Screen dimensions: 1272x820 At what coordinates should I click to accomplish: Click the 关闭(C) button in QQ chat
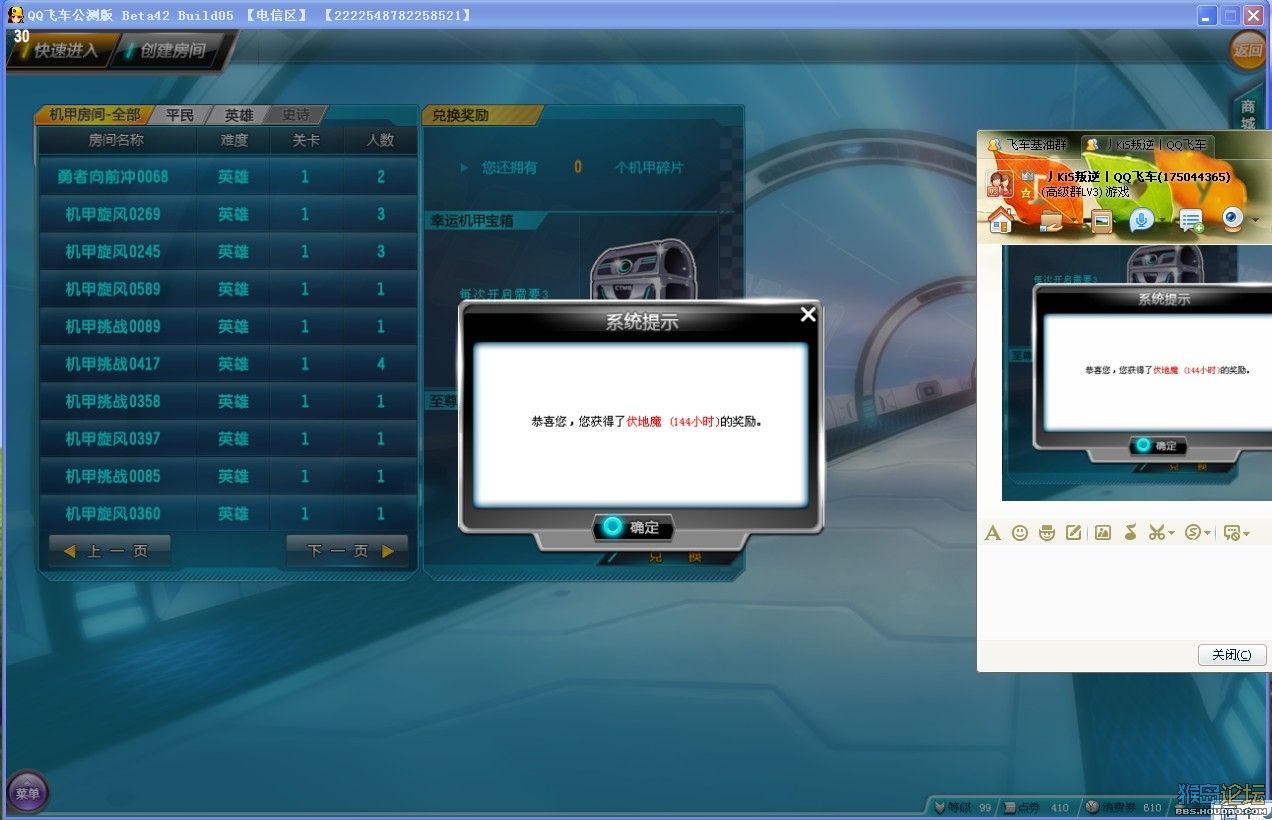(1232, 655)
